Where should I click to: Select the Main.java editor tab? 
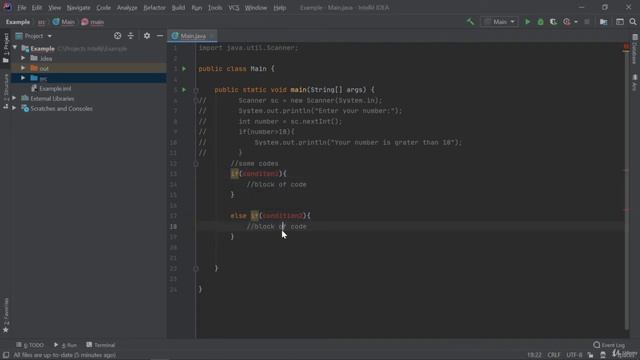193,36
